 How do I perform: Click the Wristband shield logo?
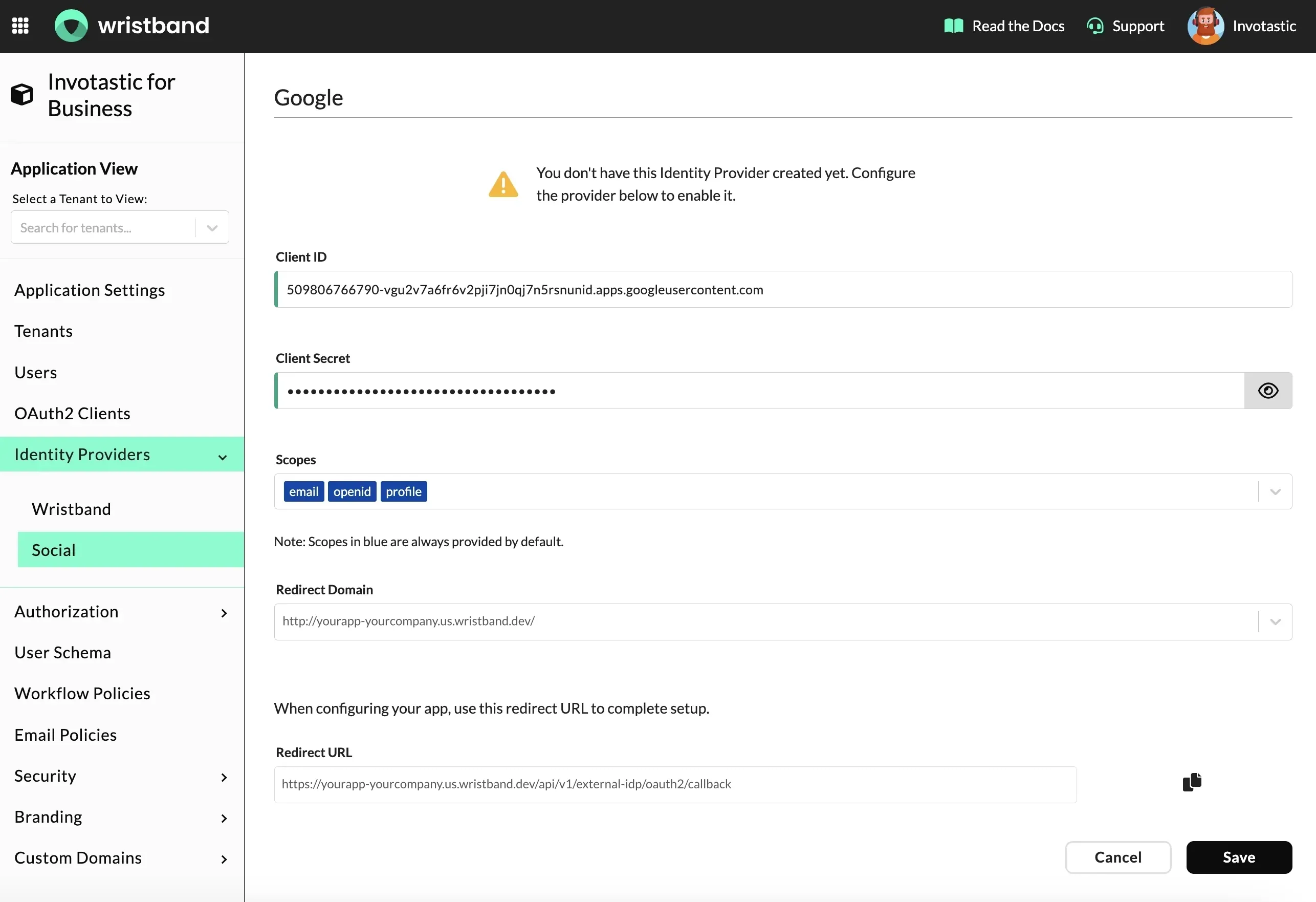tap(71, 26)
